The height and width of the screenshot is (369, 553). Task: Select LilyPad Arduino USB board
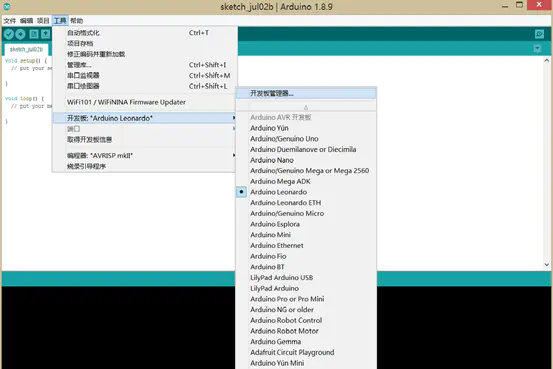(306, 278)
